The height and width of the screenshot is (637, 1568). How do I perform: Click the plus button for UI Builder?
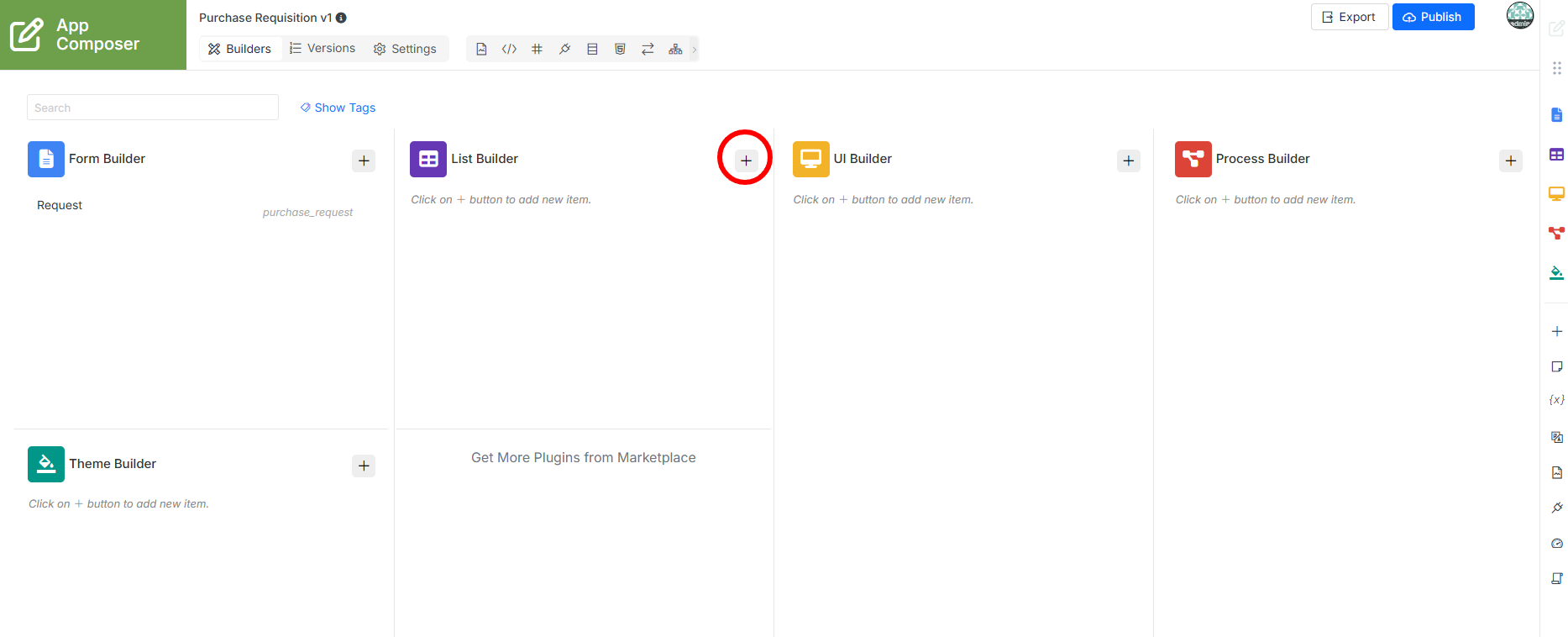tap(1129, 161)
